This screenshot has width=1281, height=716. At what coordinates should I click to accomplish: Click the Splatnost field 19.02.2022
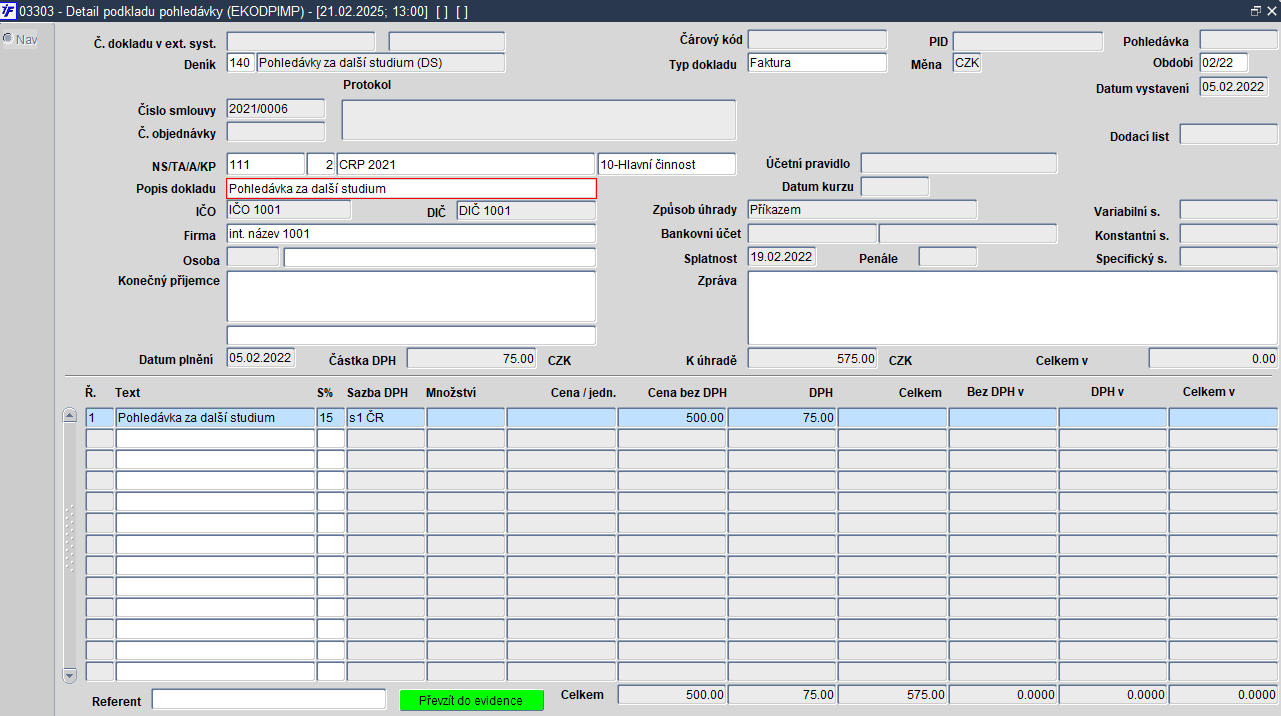[x=782, y=257]
